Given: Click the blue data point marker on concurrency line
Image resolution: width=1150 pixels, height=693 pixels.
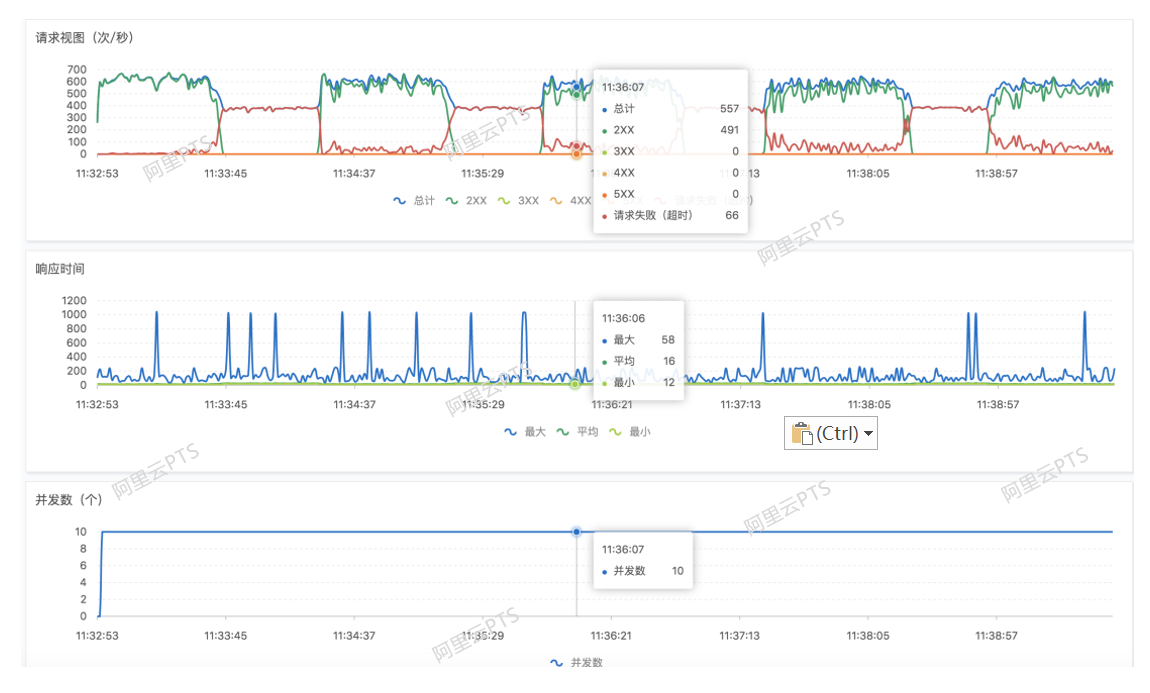Looking at the screenshot, I should click(x=576, y=532).
